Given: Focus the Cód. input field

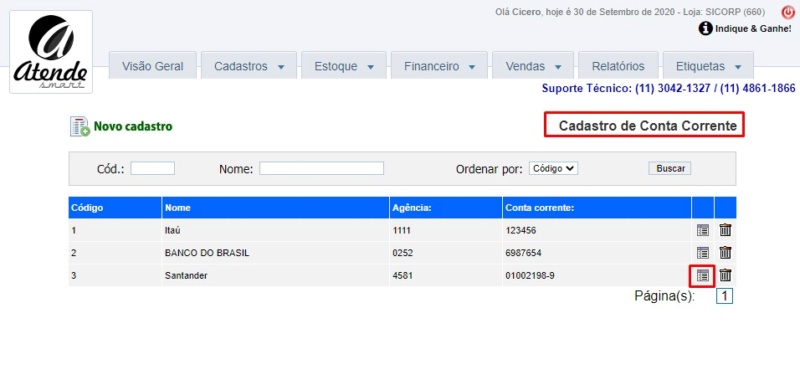Looking at the screenshot, I should coord(153,168).
